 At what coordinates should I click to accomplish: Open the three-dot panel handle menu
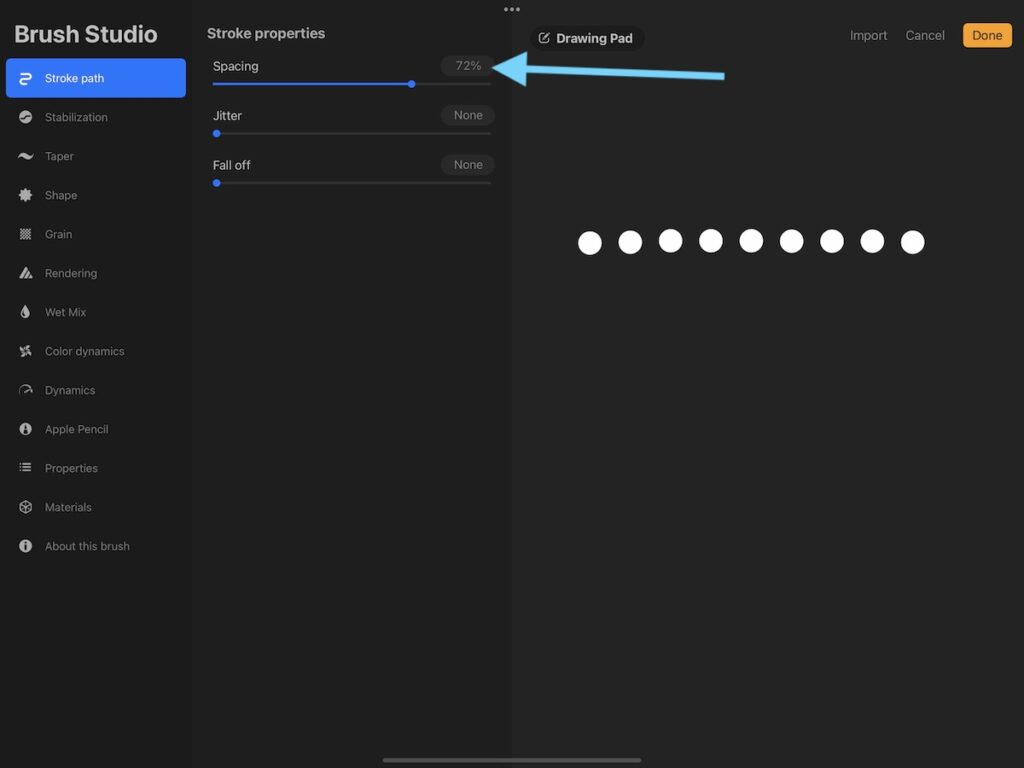511,9
